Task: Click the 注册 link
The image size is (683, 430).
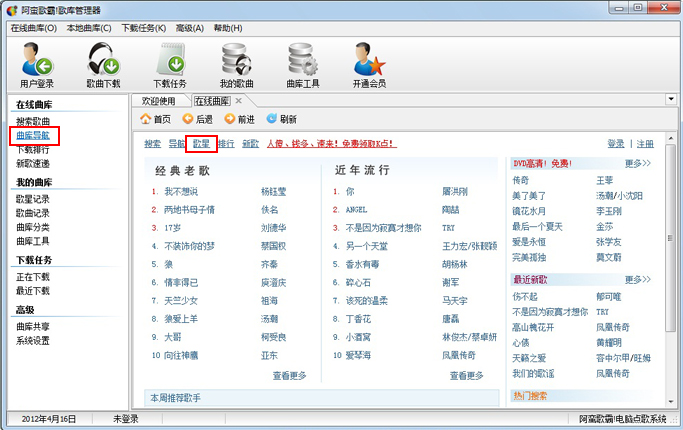Action: pos(645,144)
